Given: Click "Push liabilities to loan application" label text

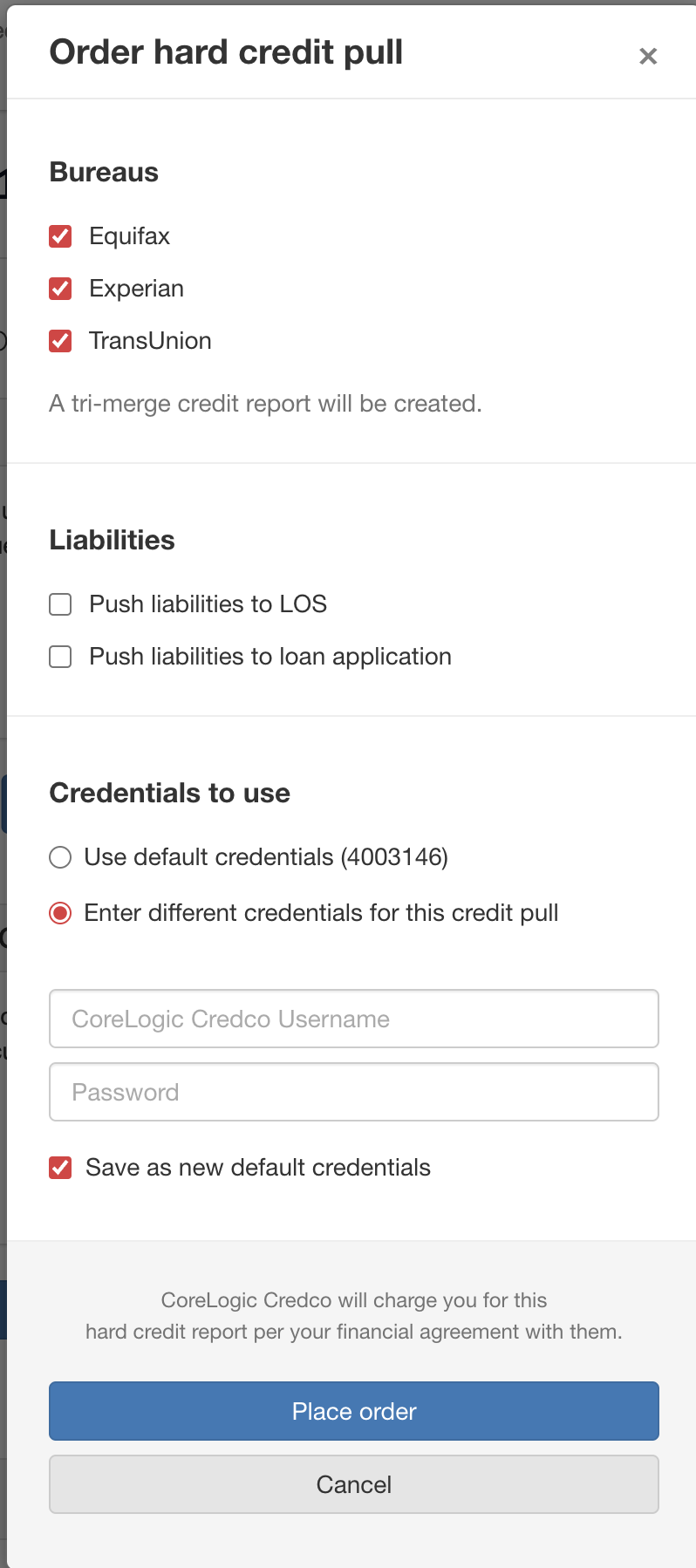Looking at the screenshot, I should 270,657.
